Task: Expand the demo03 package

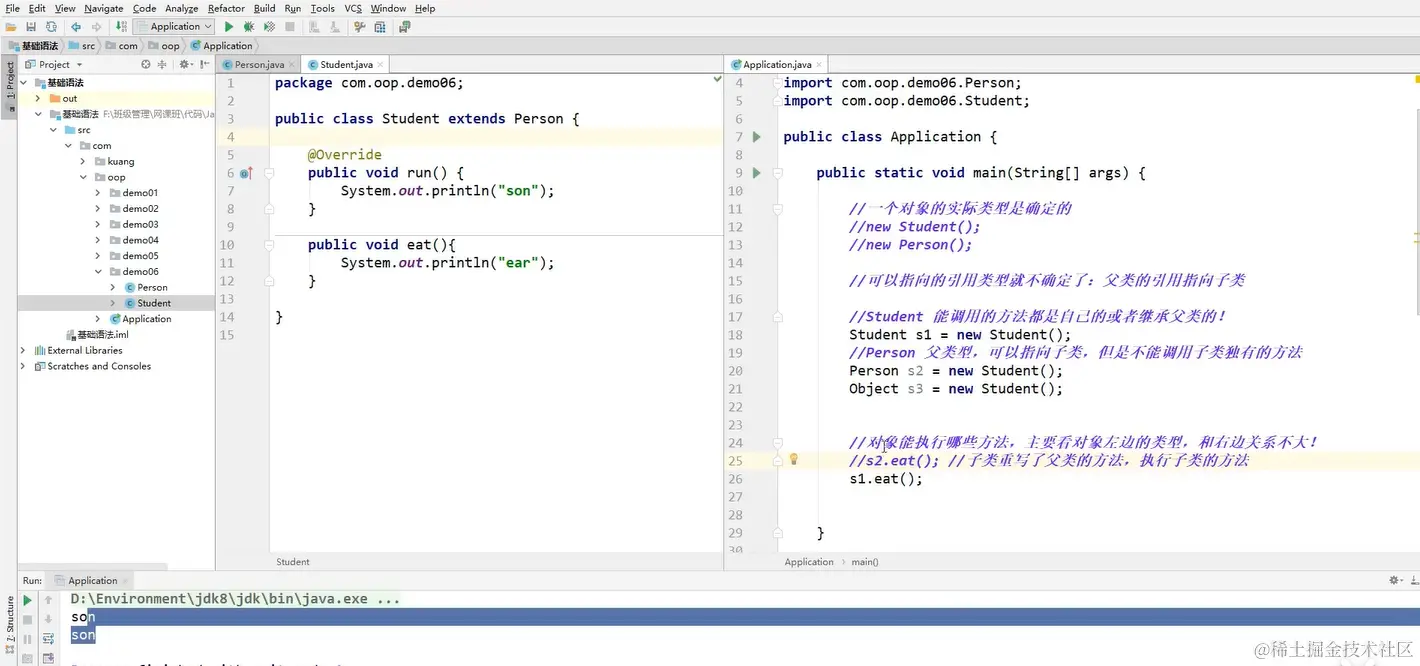Action: click(98, 224)
